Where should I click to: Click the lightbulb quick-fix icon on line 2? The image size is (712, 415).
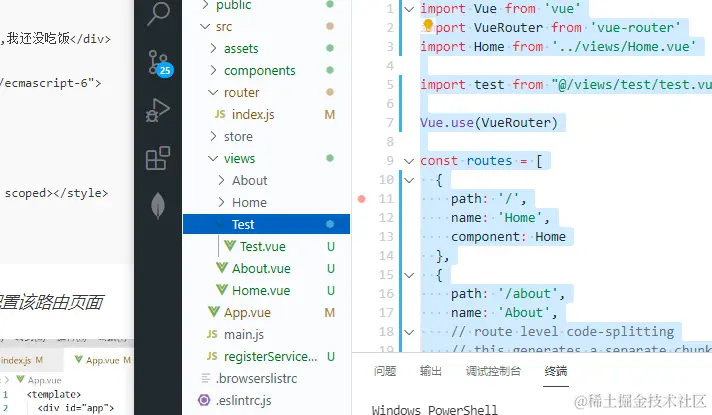(428, 25)
